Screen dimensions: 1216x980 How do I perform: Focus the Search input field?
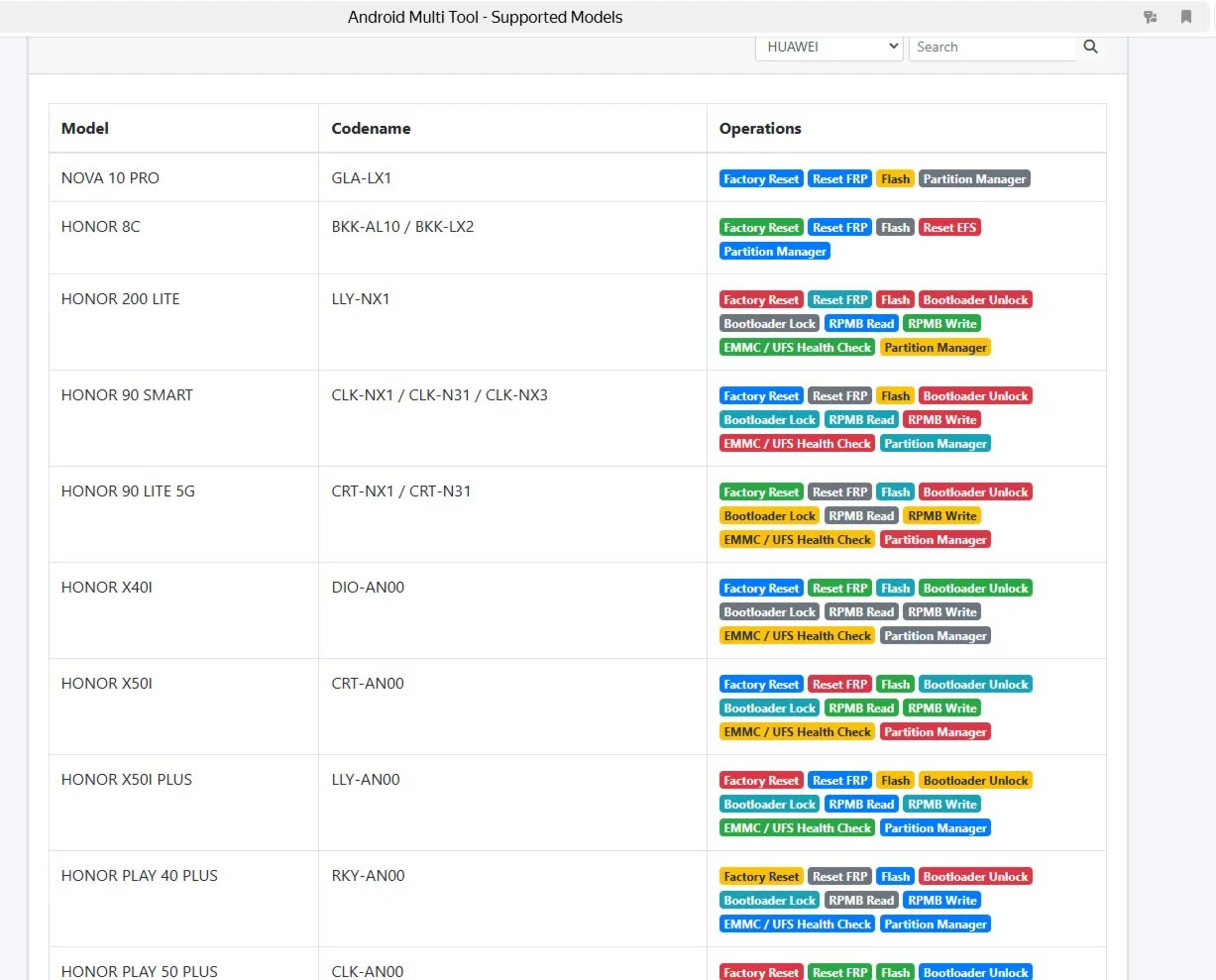click(992, 47)
